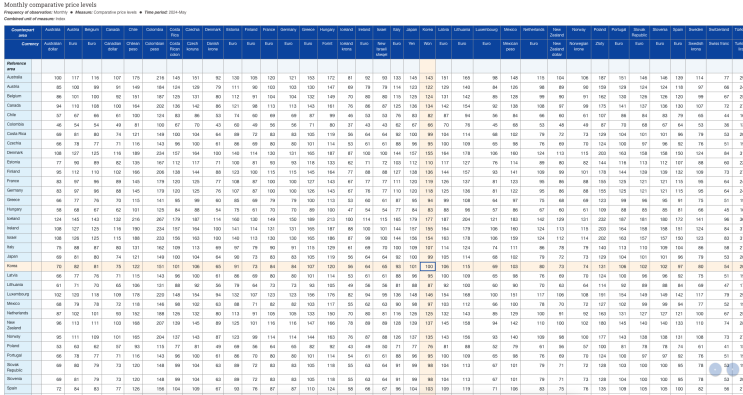Click the 'Time period: 2024-May' label

tap(165, 12)
